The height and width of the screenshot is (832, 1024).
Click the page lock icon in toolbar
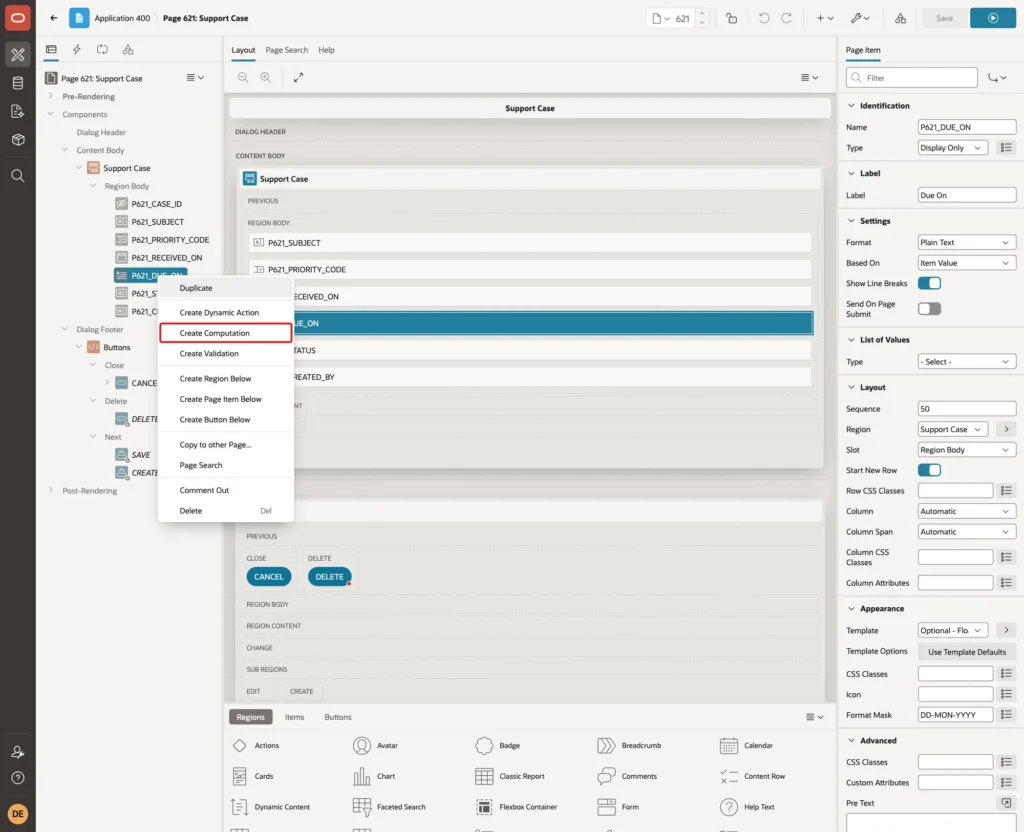(x=731, y=18)
